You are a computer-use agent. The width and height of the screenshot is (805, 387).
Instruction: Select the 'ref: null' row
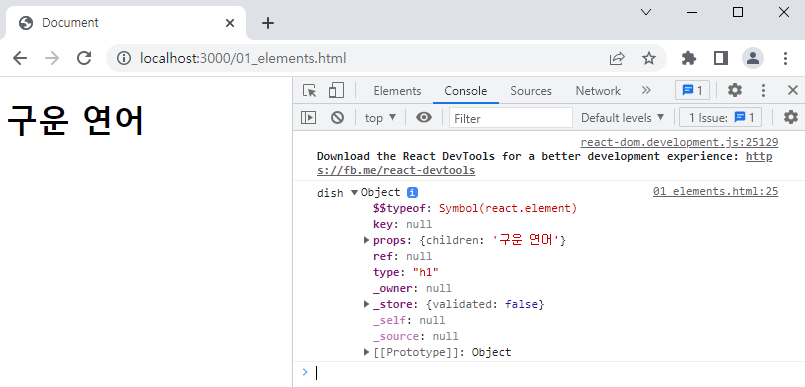pyautogui.click(x=402, y=256)
